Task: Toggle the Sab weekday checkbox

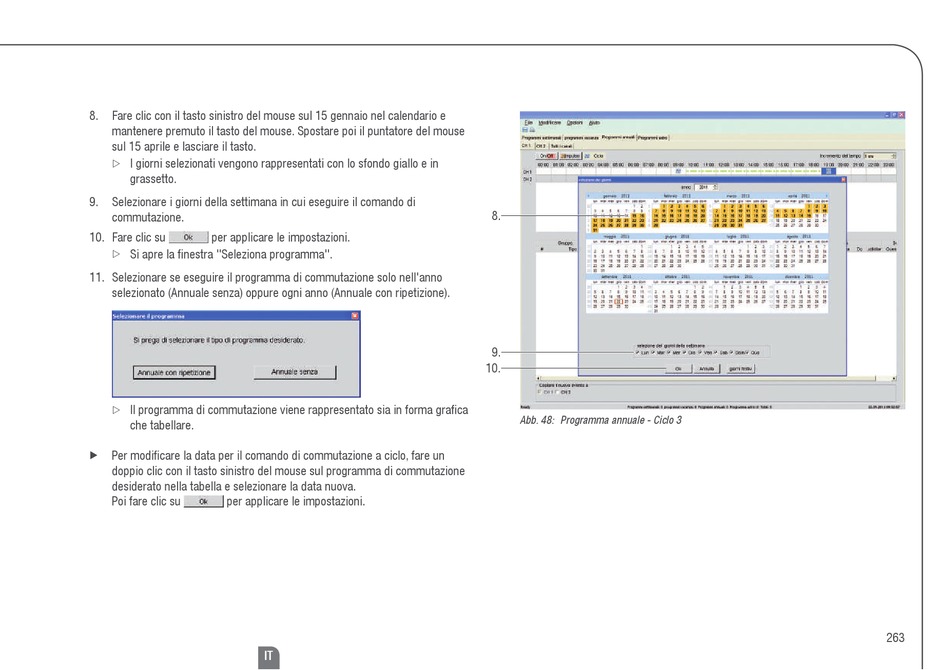Action: [x=716, y=352]
